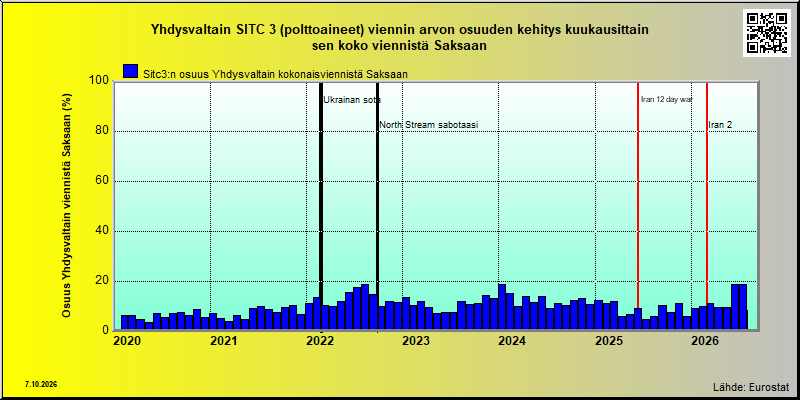Click the y-axis value '20'

click(104, 281)
